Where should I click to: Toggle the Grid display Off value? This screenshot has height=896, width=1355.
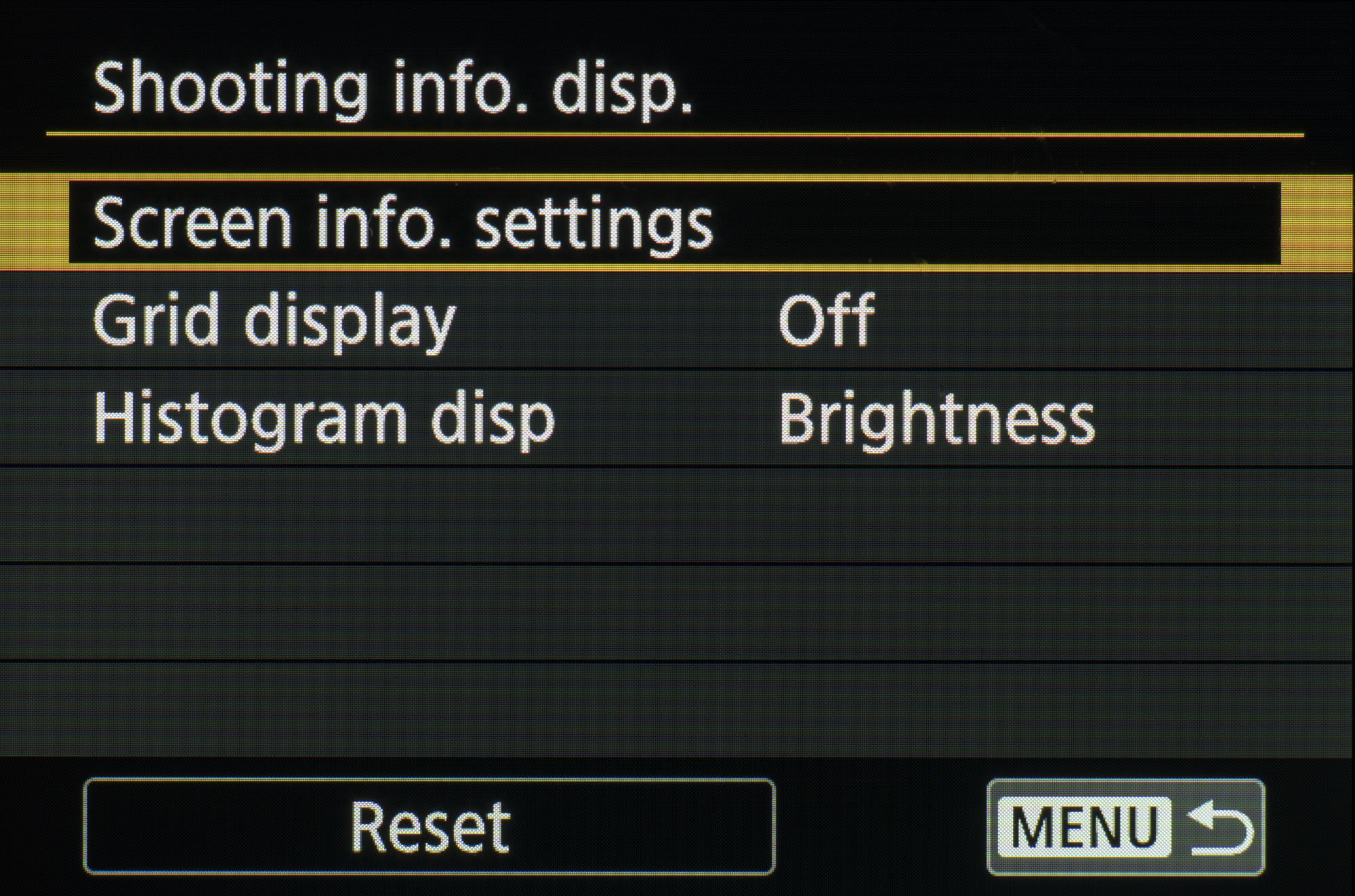pos(826,320)
